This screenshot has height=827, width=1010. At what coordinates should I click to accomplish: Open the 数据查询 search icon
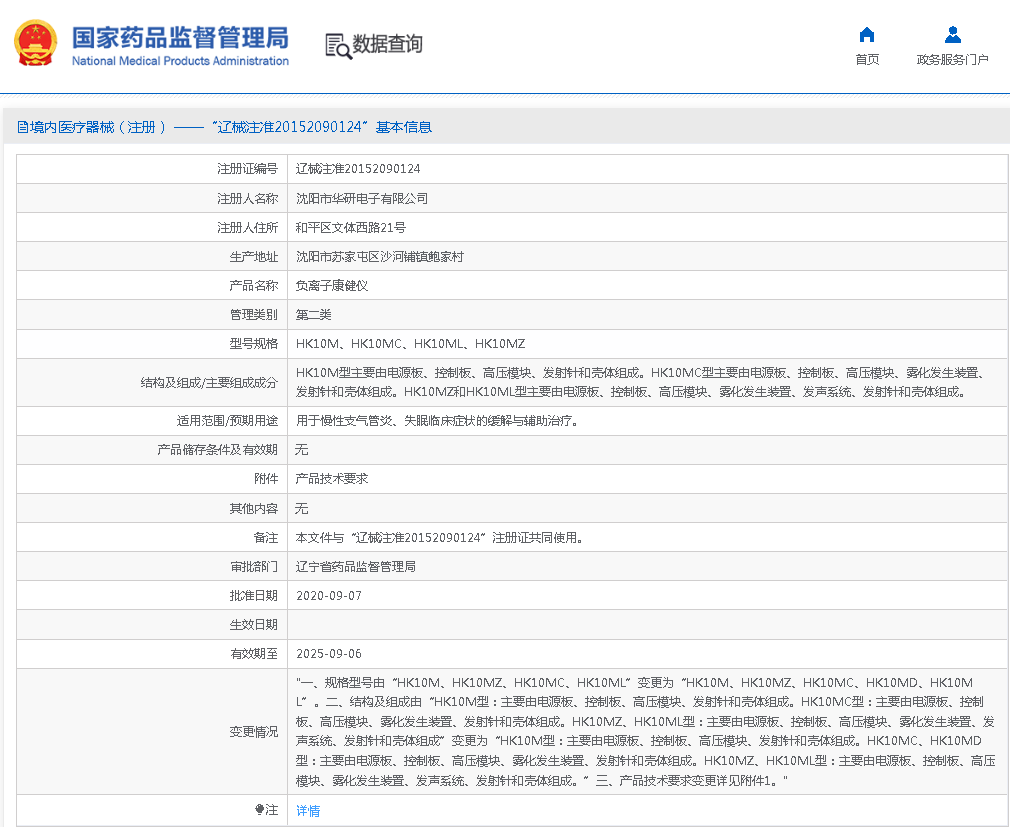coord(338,46)
